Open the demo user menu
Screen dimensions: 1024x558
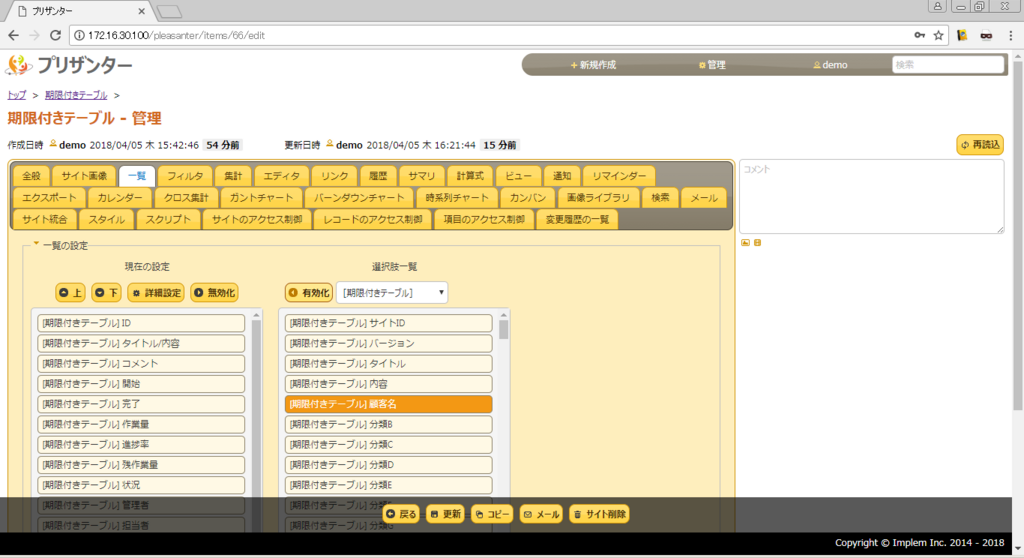point(830,65)
